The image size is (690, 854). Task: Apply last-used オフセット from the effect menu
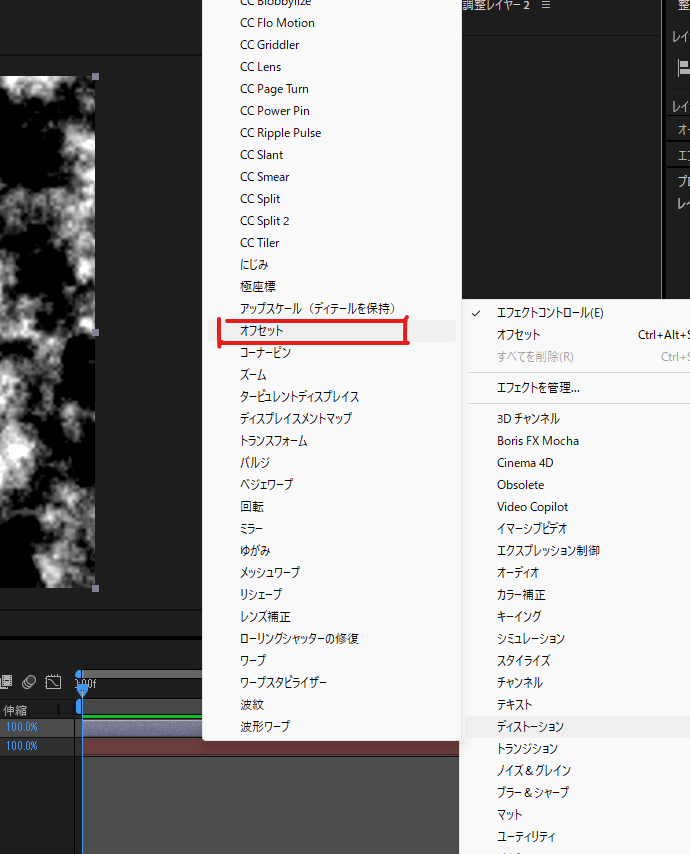point(518,335)
